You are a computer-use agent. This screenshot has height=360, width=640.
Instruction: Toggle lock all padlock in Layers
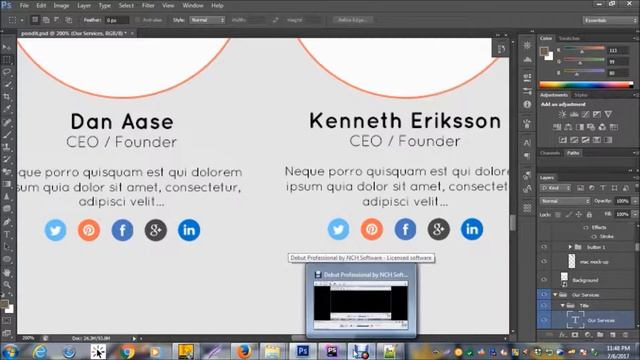click(589, 214)
